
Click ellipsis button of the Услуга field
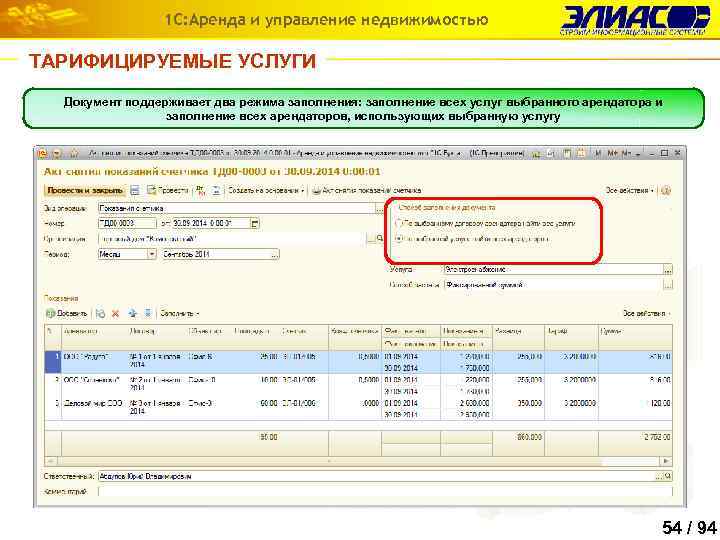(668, 270)
